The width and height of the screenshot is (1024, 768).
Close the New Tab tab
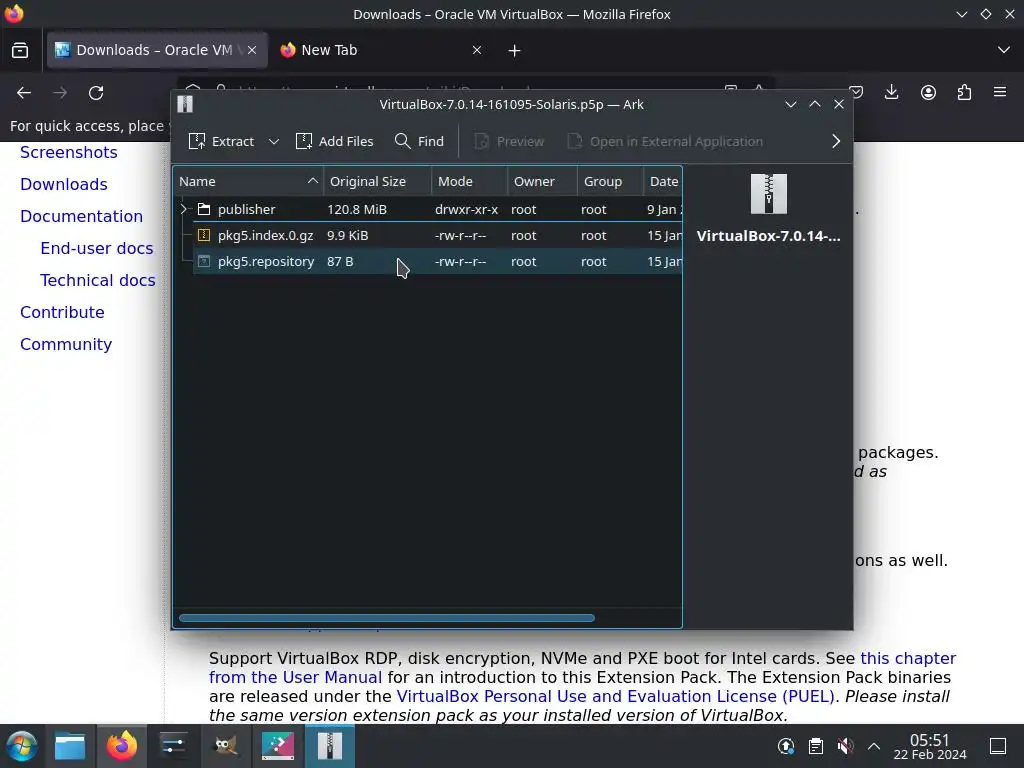[477, 50]
